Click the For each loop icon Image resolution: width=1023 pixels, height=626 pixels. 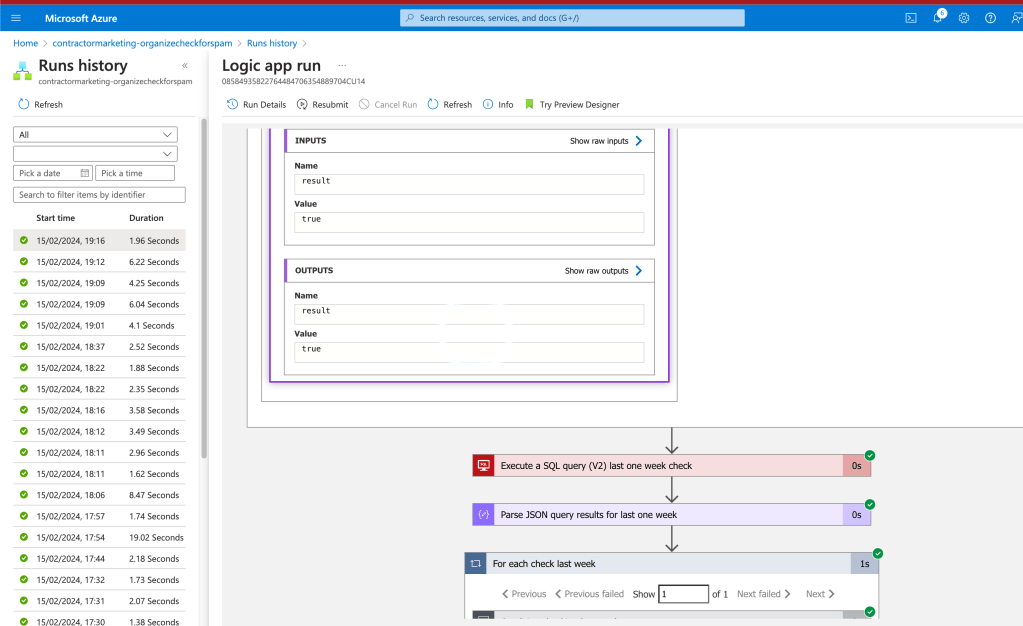(476, 563)
